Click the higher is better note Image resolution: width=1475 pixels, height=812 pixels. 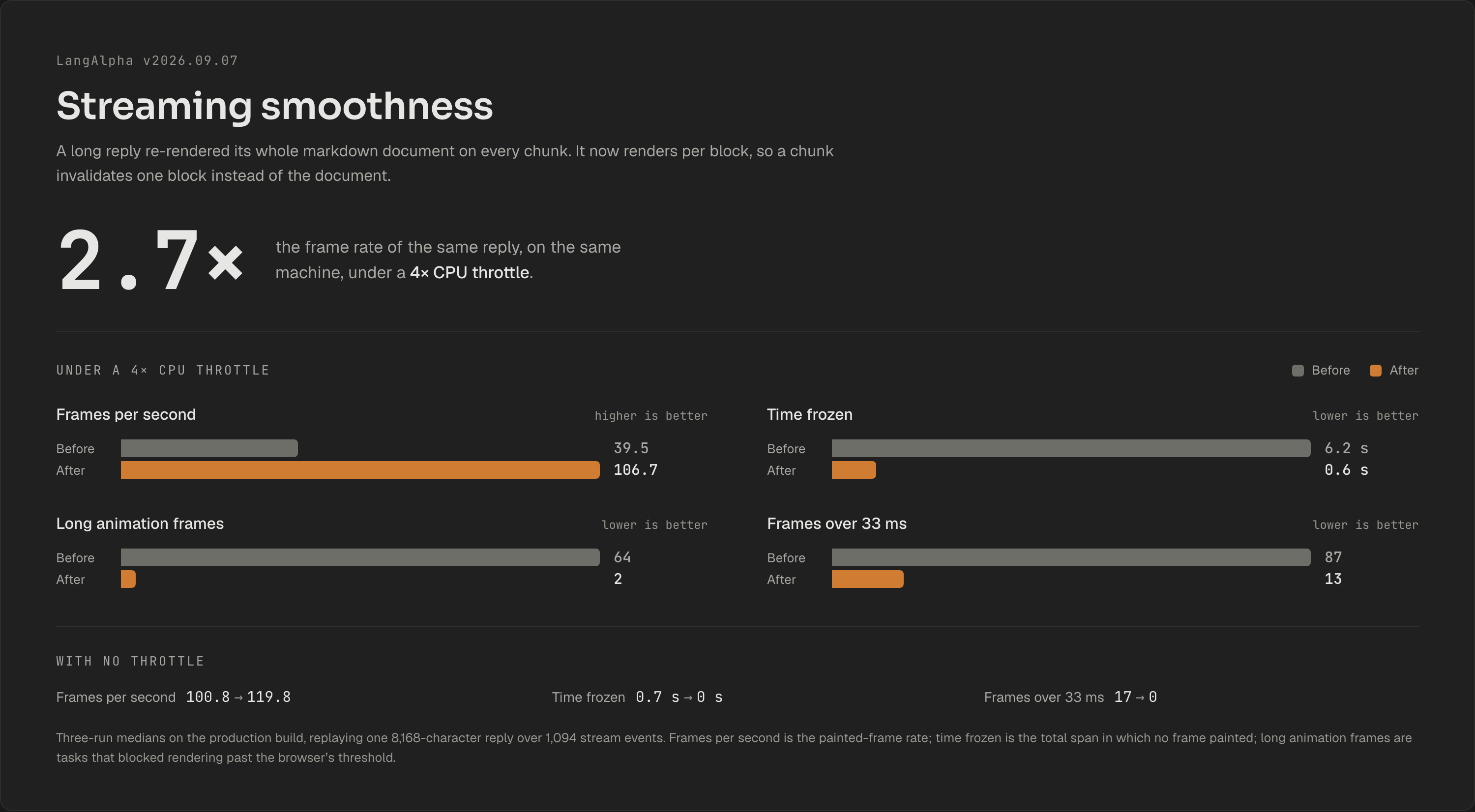point(651,415)
